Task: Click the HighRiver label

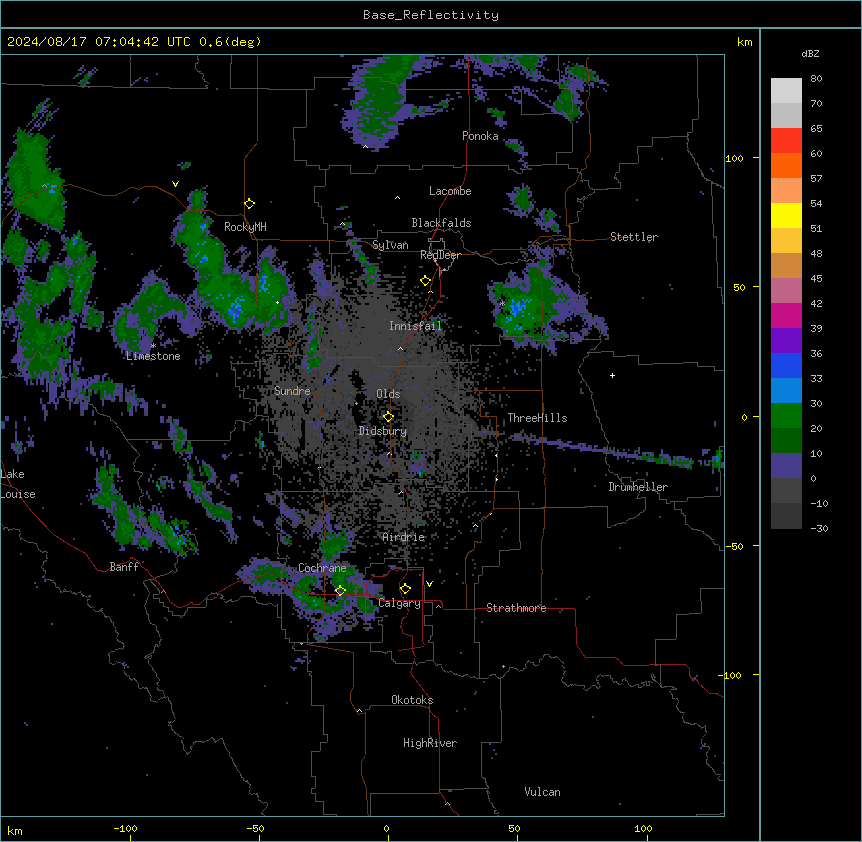Action: pyautogui.click(x=430, y=743)
